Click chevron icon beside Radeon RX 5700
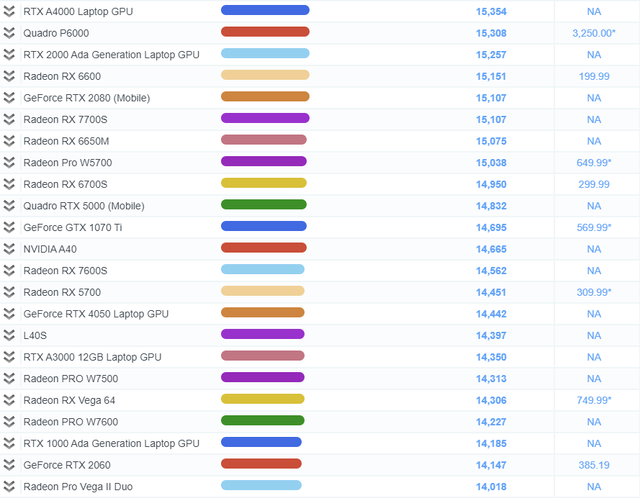This screenshot has height=498, width=640. tap(9, 292)
